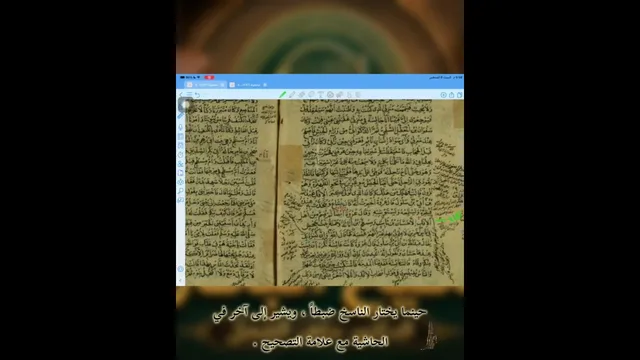Image resolution: width=640 pixels, height=360 pixels.
Task: Go back with the left chevron
Action: [181, 95]
